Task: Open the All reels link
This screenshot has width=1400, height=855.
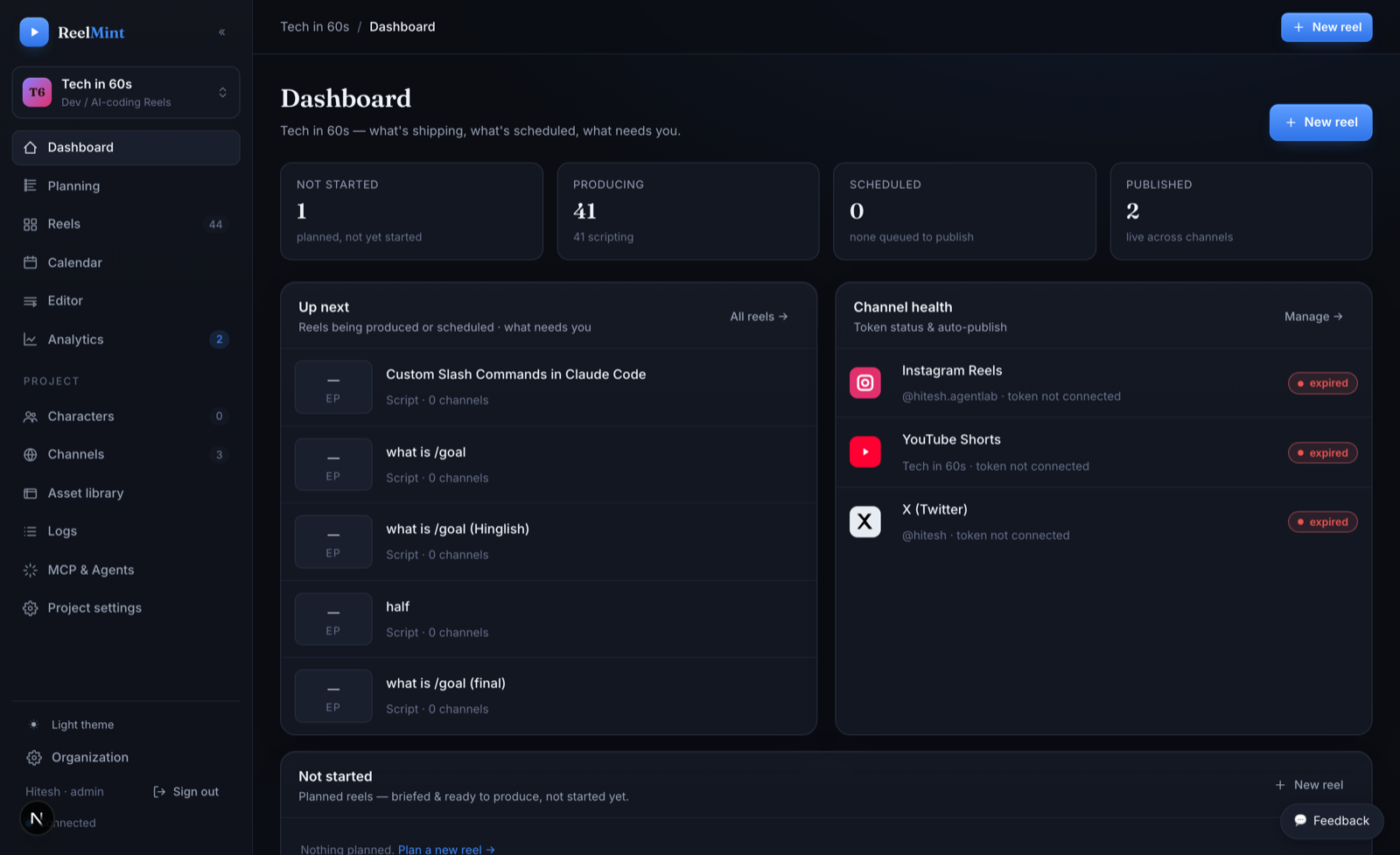Action: [759, 317]
